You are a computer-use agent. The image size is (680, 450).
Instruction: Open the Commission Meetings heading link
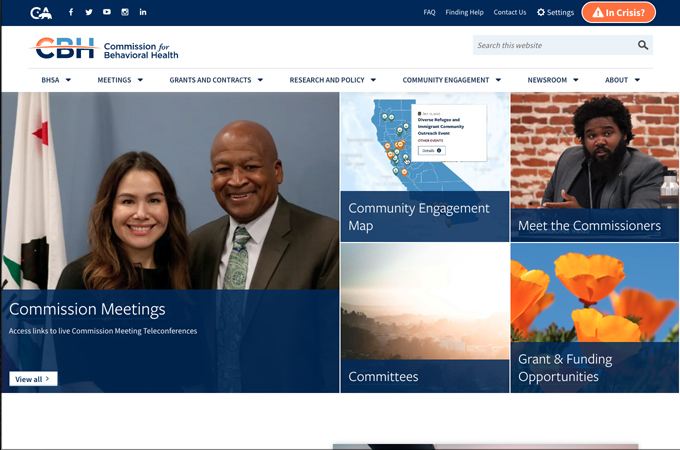click(87, 309)
